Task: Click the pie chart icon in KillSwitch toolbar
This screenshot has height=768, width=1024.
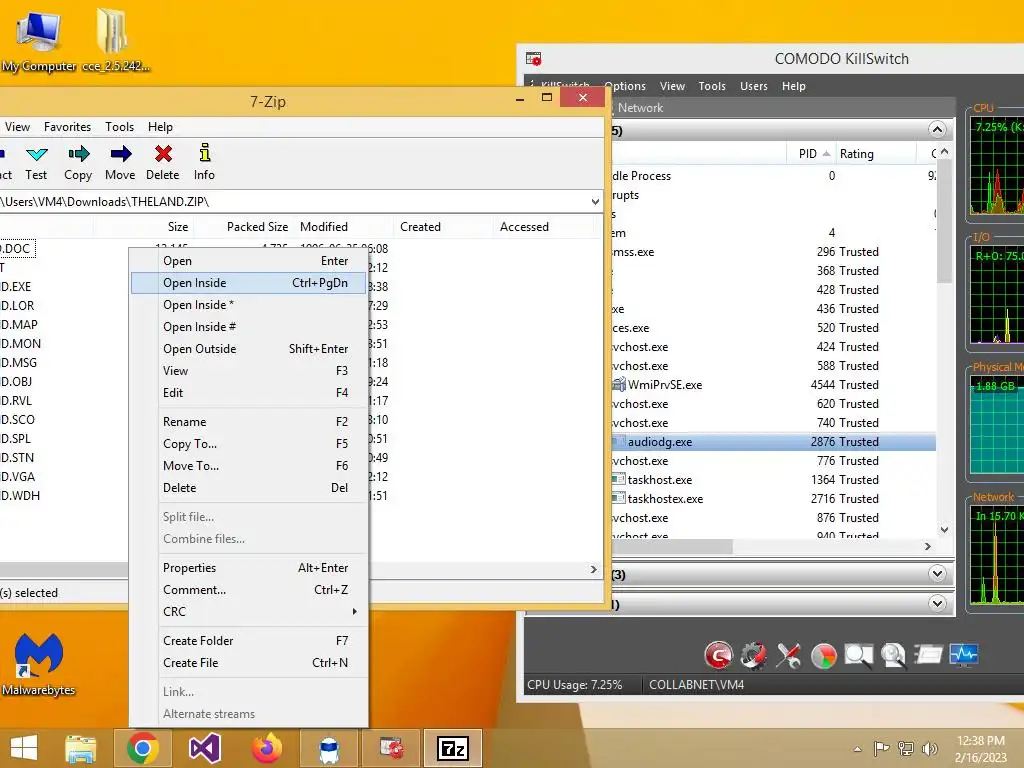Action: pos(824,656)
